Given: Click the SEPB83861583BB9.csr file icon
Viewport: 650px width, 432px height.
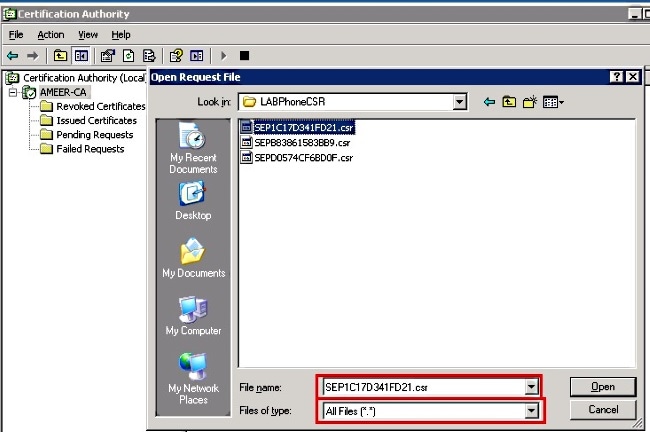Looking at the screenshot, I should pos(246,142).
